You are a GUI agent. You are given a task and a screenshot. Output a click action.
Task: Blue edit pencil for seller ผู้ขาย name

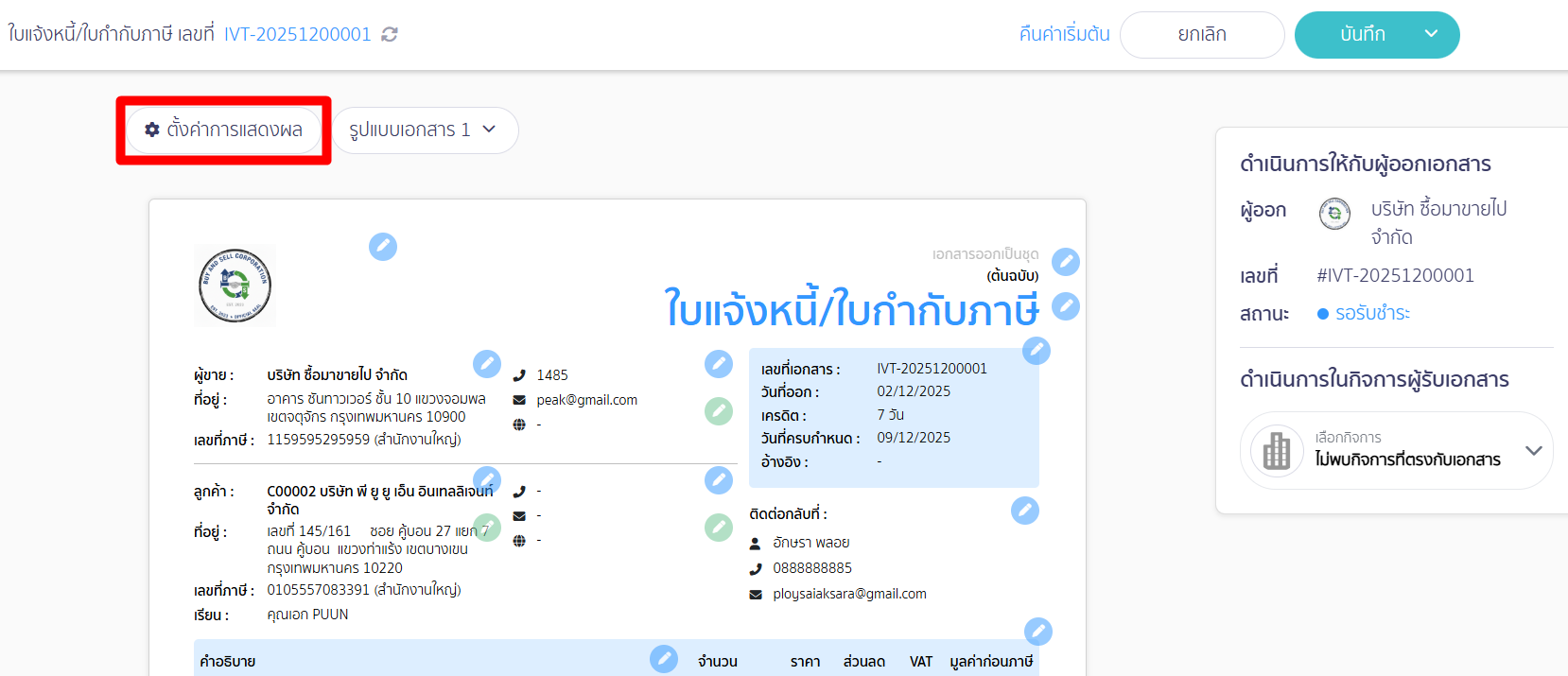tap(487, 364)
